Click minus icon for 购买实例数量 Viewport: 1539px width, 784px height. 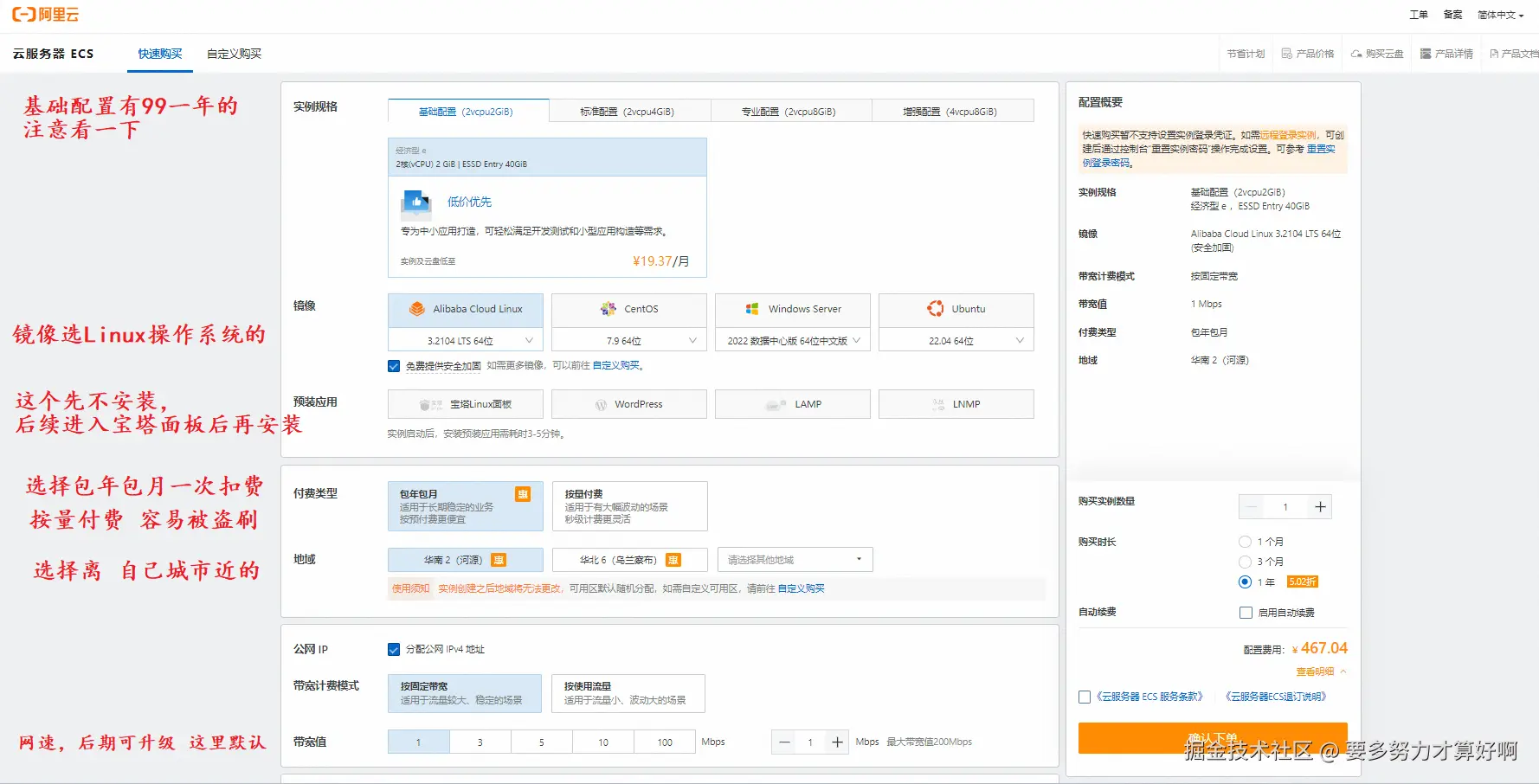click(x=1251, y=507)
